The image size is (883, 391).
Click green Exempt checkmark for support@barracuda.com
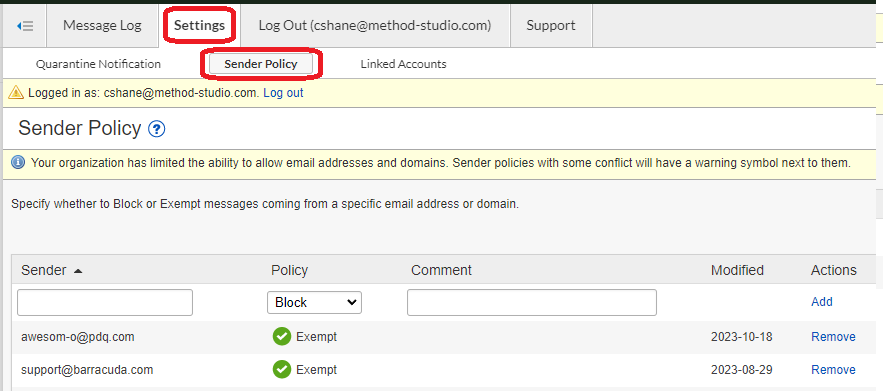pos(281,370)
